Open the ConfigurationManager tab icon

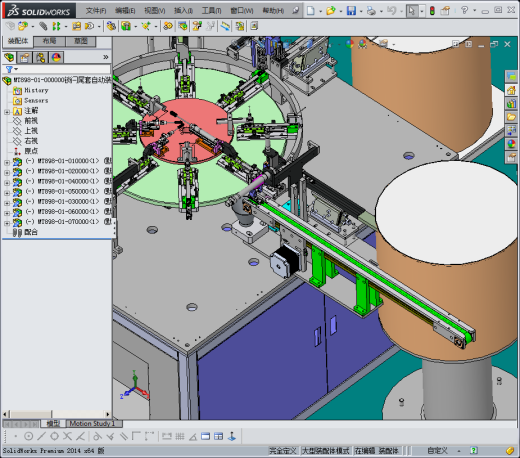[41, 58]
